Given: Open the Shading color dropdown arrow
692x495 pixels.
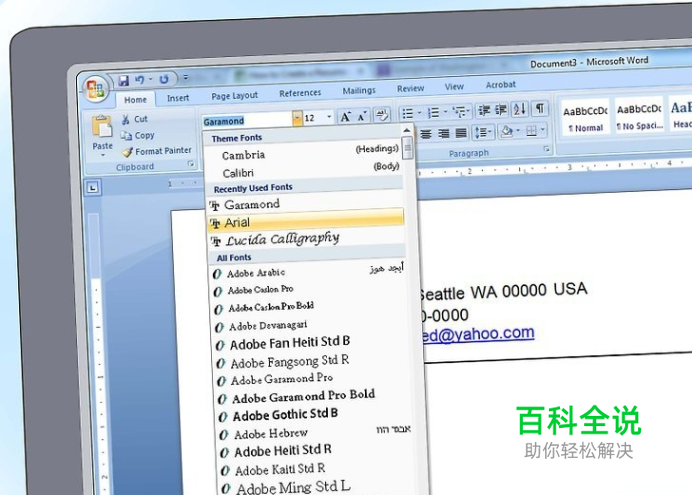Looking at the screenshot, I should [518, 131].
